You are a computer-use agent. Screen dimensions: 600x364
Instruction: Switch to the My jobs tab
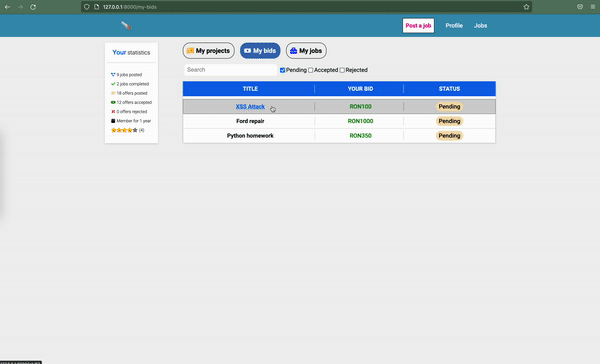click(x=306, y=51)
